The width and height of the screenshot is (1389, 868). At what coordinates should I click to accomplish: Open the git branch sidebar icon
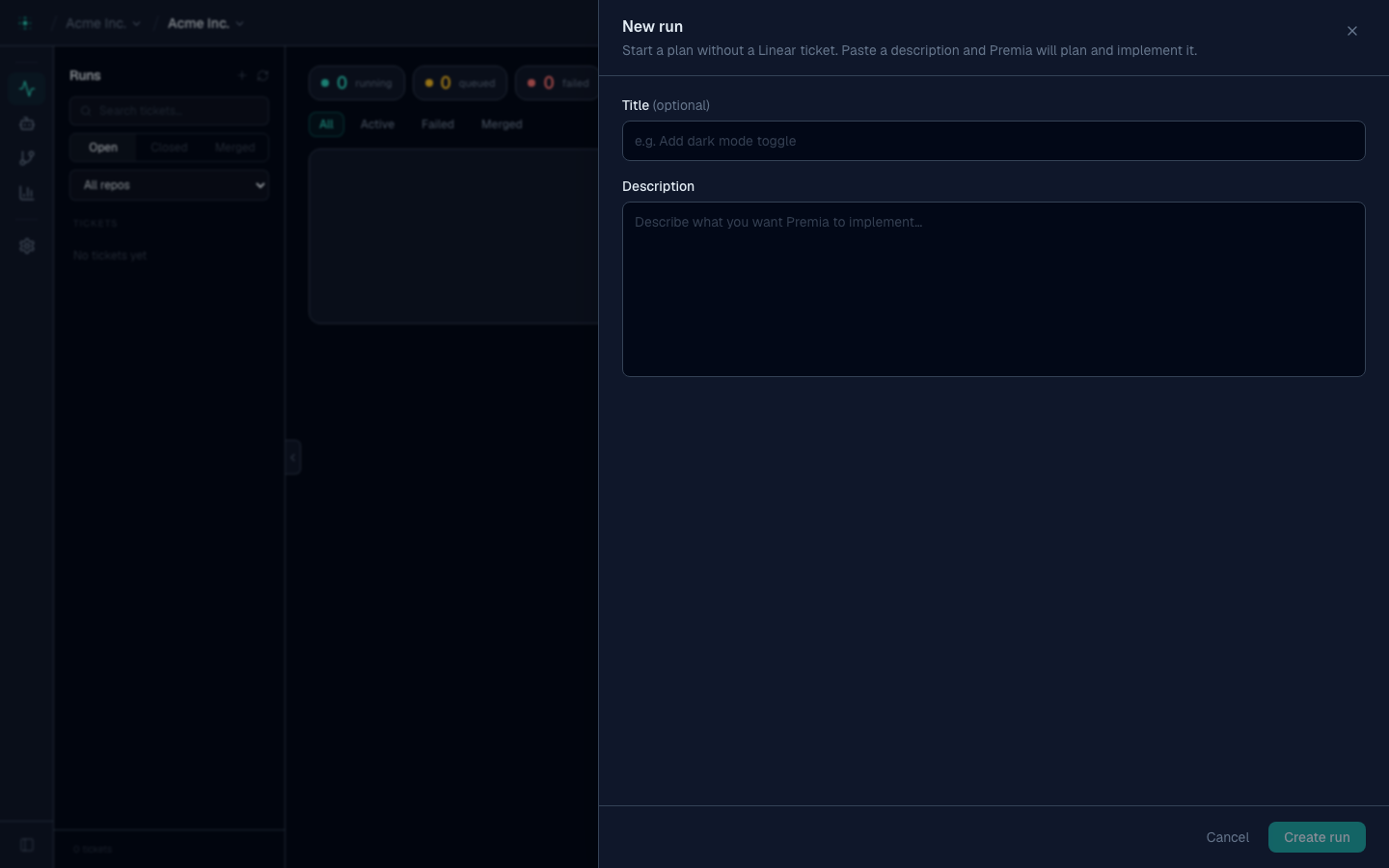pyautogui.click(x=27, y=158)
